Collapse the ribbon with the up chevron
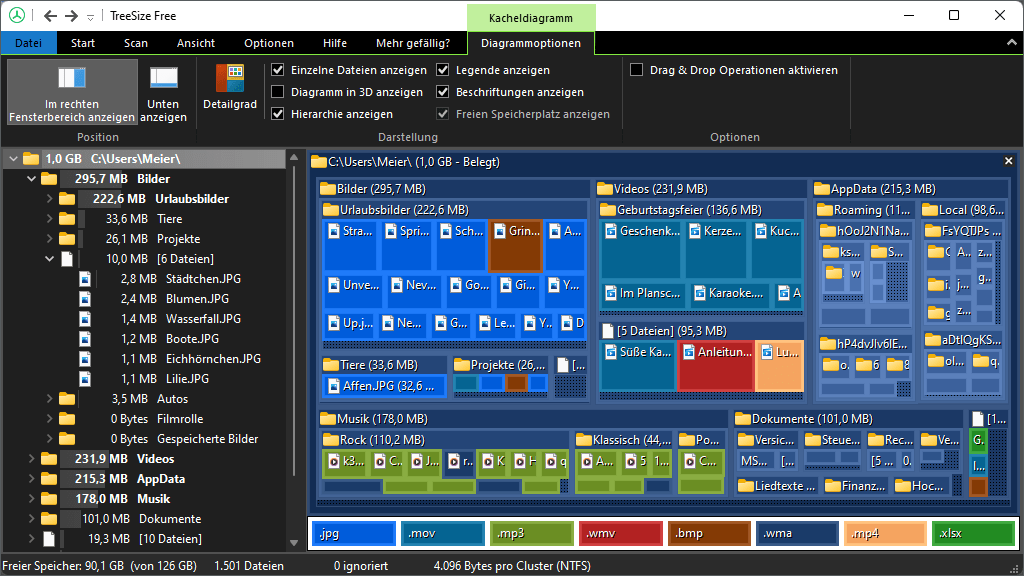This screenshot has width=1024, height=576. point(1012,43)
